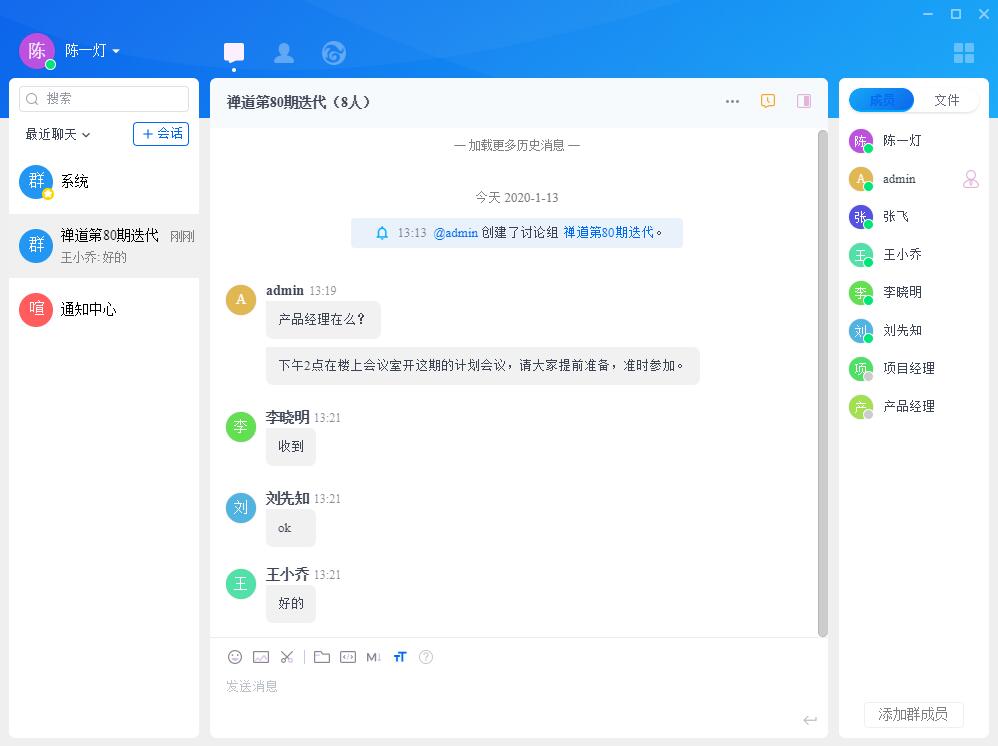Click the send image icon
Screen dimensions: 998x746
click(261, 657)
